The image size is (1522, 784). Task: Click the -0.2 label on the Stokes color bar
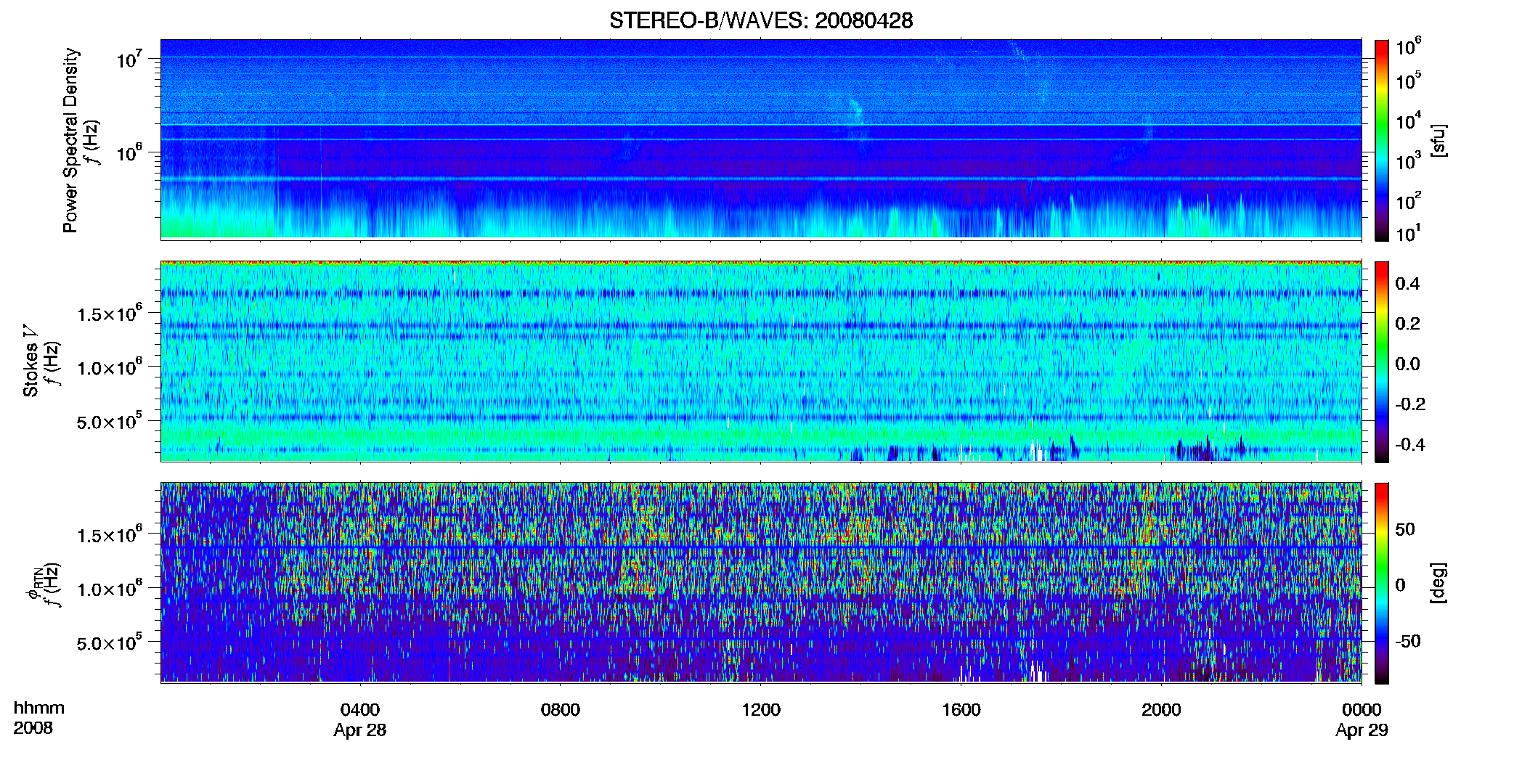click(1409, 404)
